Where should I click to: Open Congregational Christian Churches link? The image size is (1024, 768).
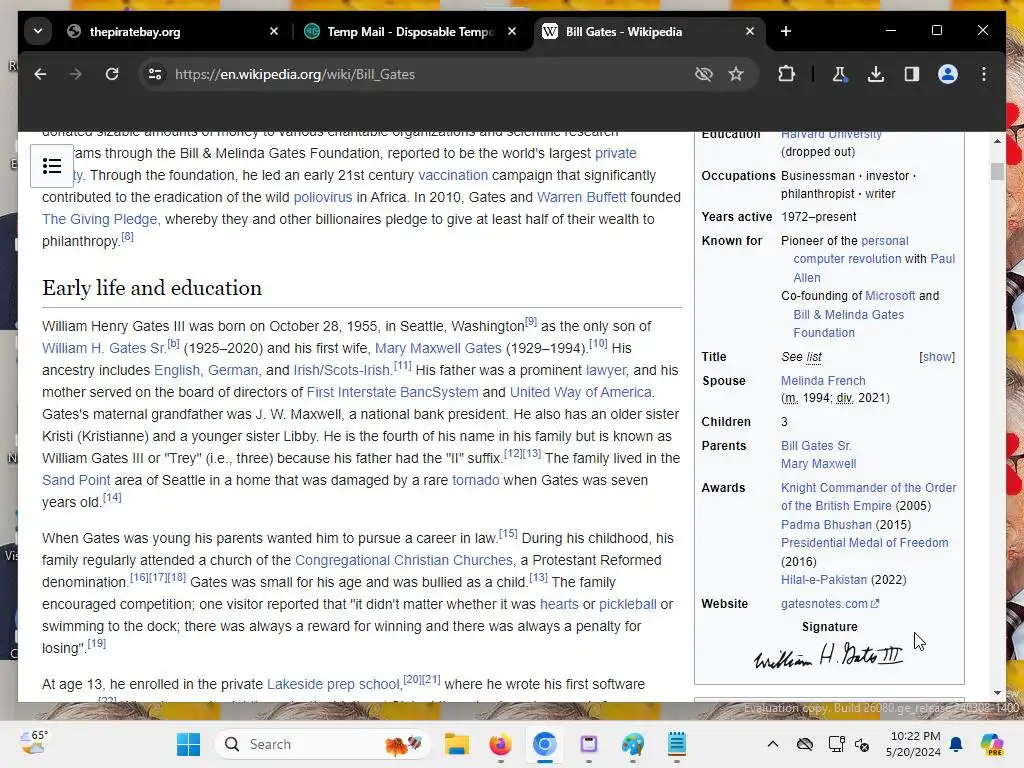click(x=404, y=560)
